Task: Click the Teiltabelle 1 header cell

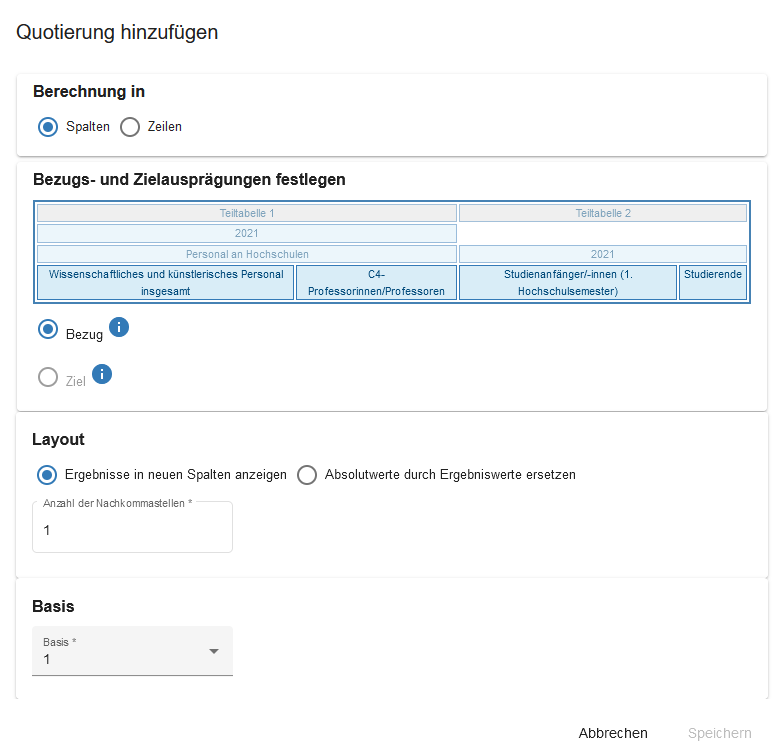Action: (x=247, y=213)
